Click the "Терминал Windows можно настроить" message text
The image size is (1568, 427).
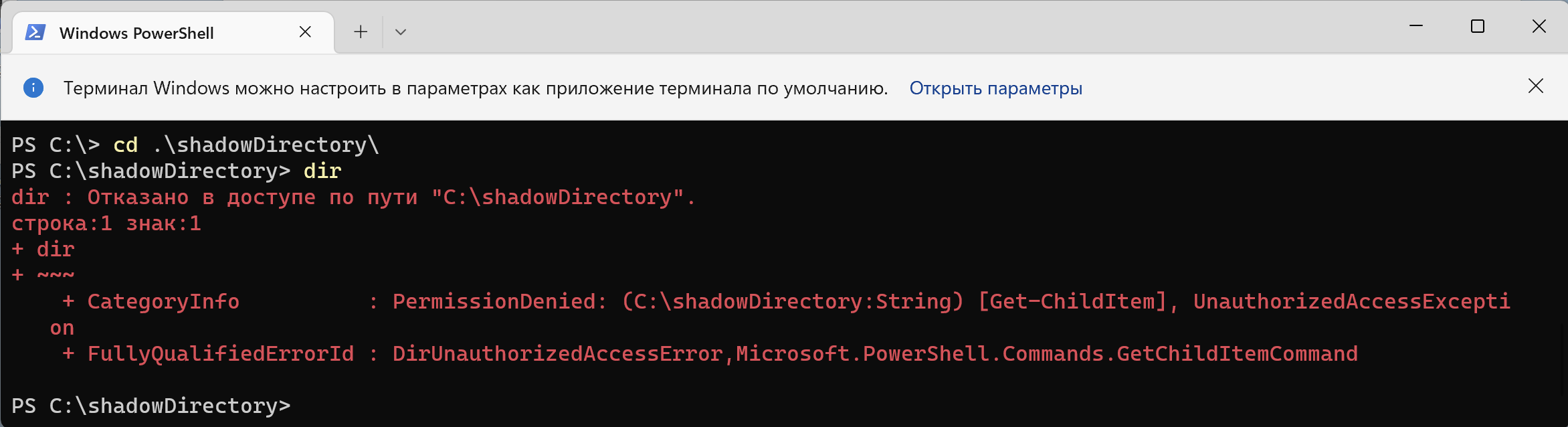click(x=475, y=88)
